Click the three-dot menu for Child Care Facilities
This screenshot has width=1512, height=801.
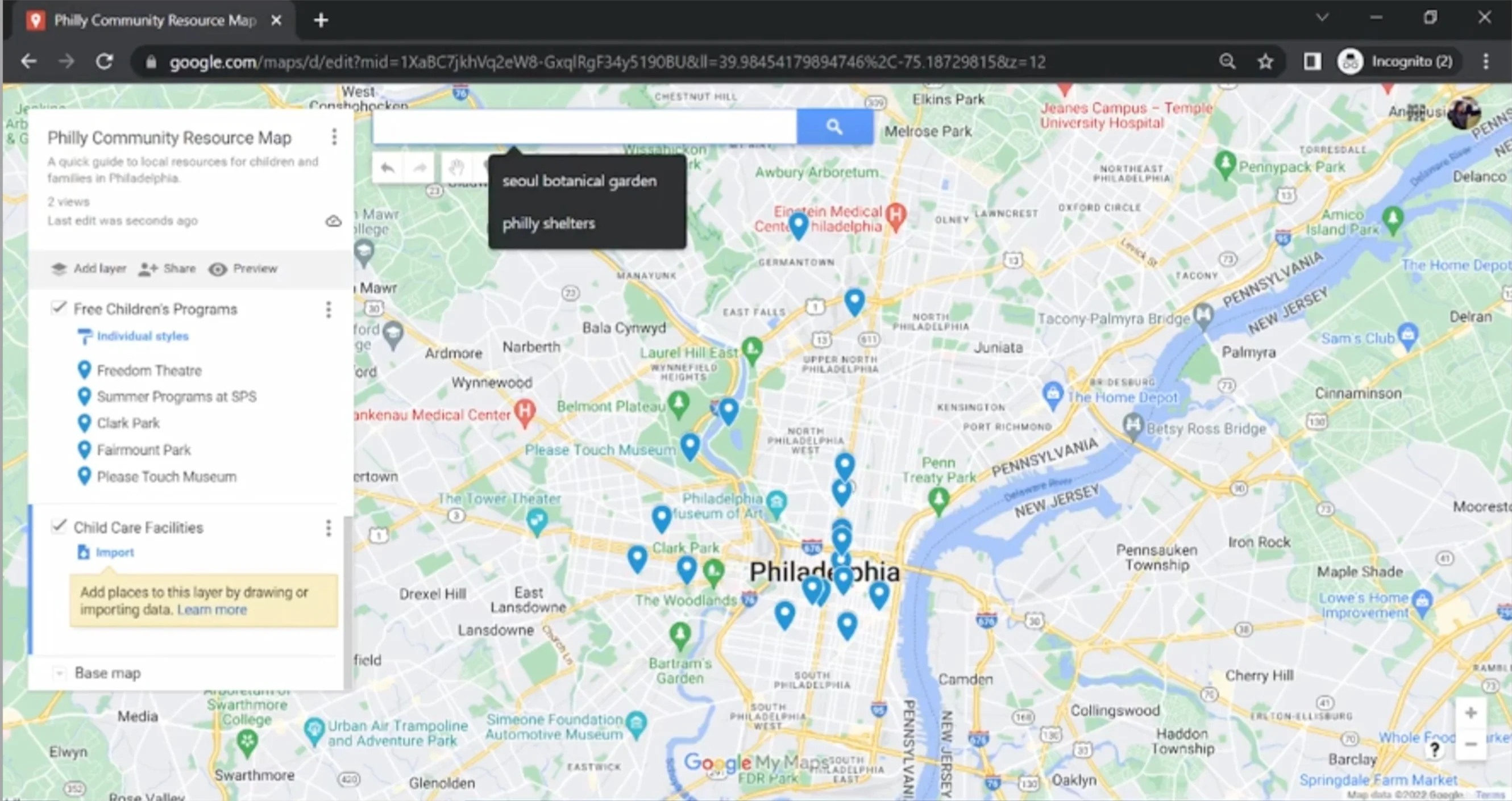point(328,527)
